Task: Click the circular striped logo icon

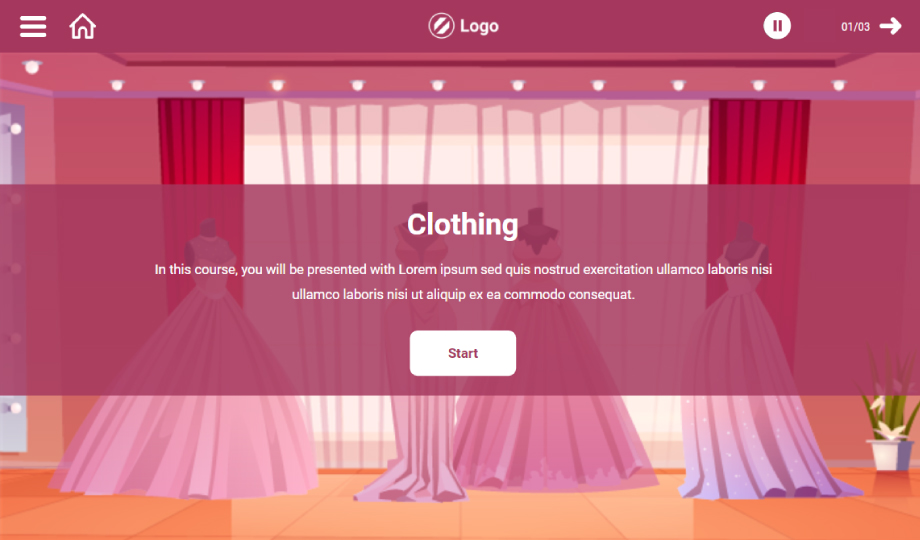Action: [441, 26]
